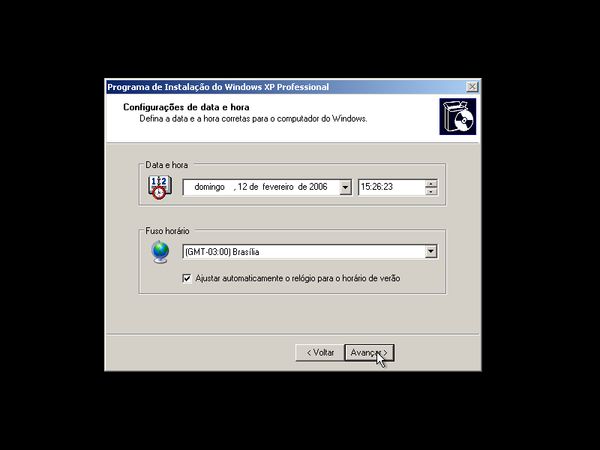Select the day number 12 in date field
Screen dimensions: 600x450
tap(242, 187)
